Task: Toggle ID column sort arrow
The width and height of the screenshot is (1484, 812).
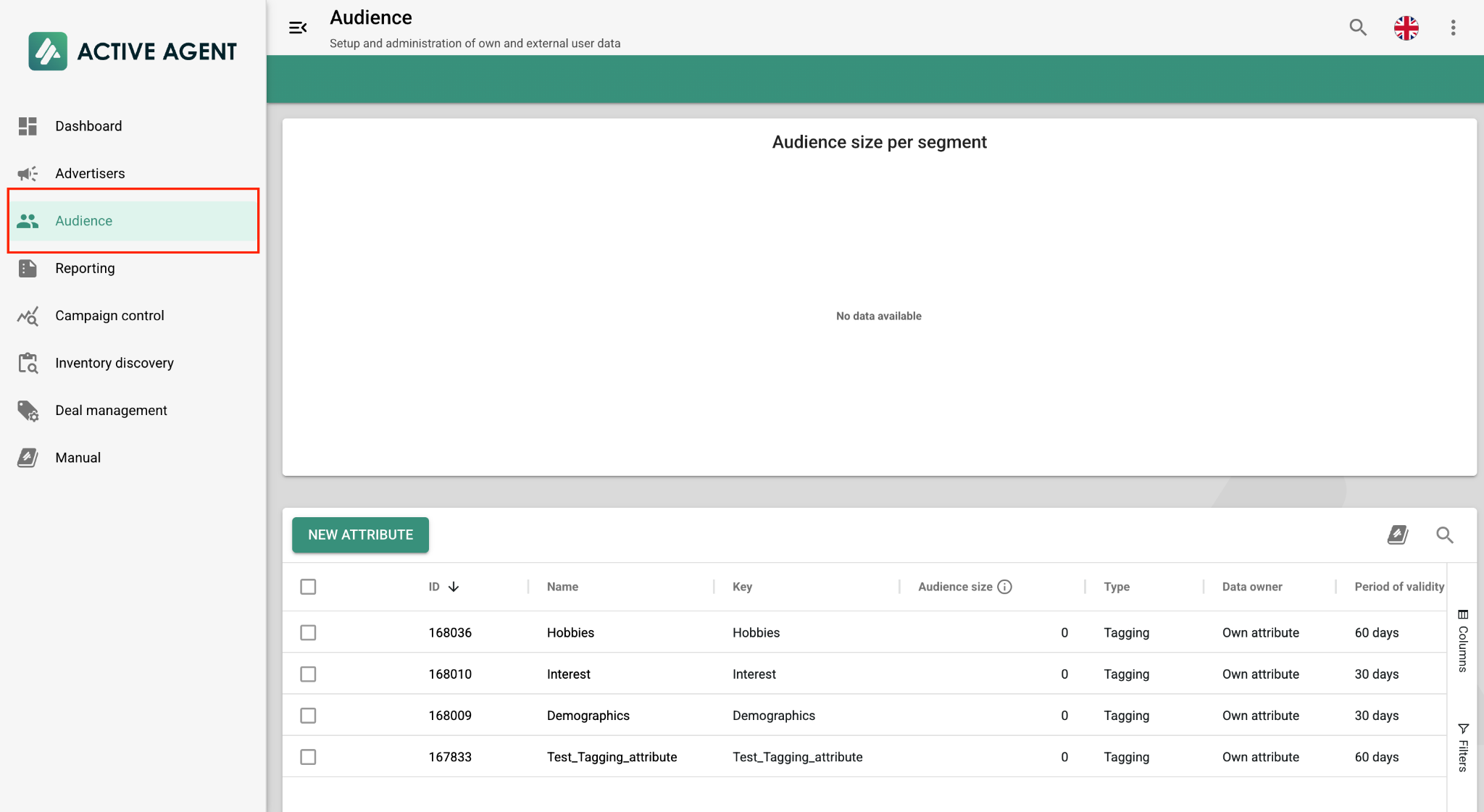Action: pos(454,587)
